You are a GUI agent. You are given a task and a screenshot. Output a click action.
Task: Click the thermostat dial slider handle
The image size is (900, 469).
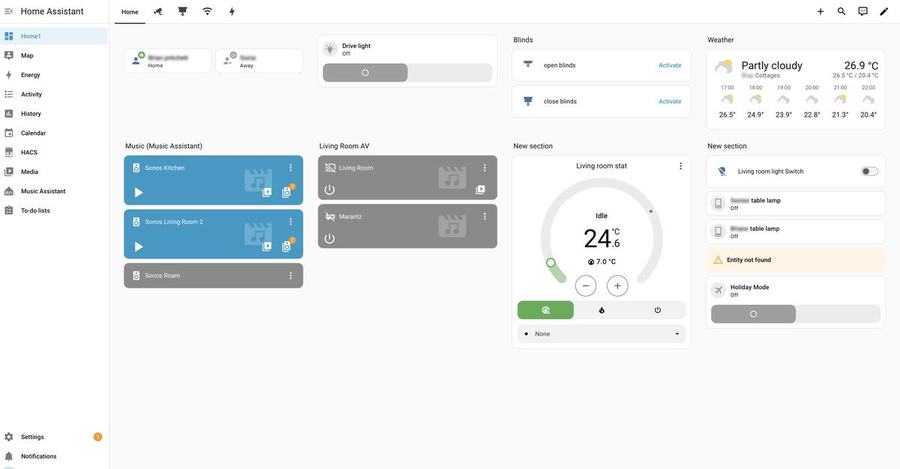pos(550,262)
